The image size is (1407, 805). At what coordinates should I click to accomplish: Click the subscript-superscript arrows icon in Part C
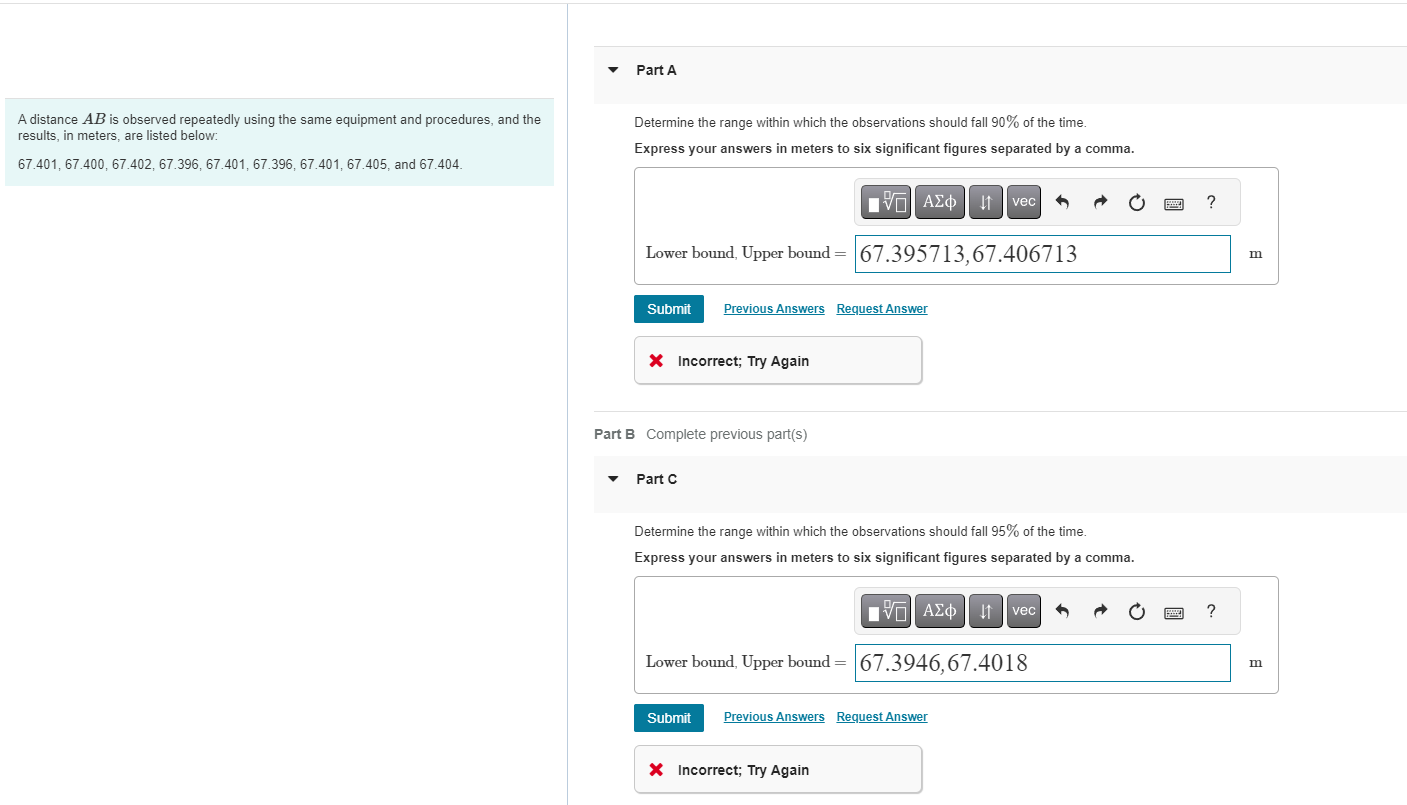click(985, 610)
